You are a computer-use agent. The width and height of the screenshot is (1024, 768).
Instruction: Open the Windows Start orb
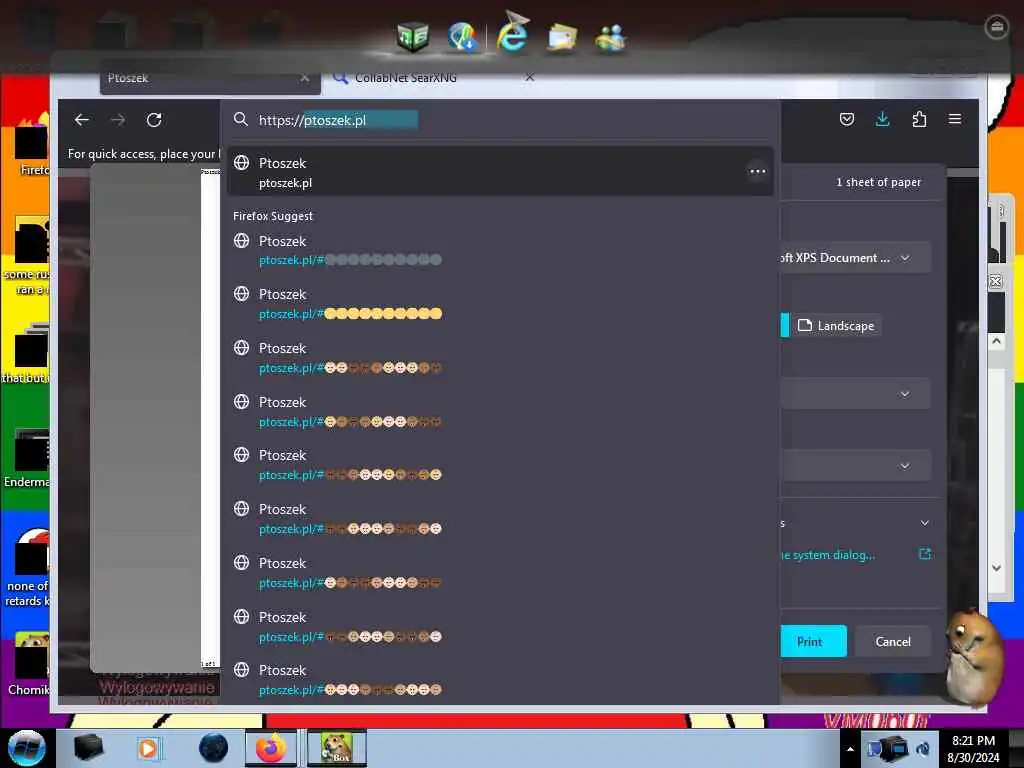27,748
